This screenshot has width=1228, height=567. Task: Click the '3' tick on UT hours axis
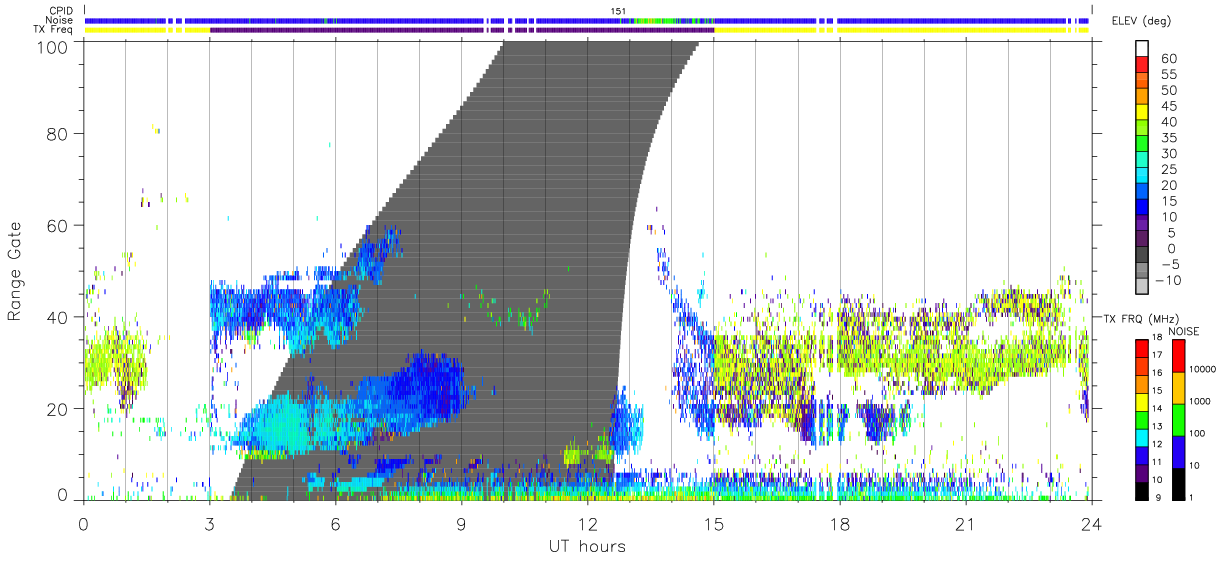pyautogui.click(x=209, y=524)
